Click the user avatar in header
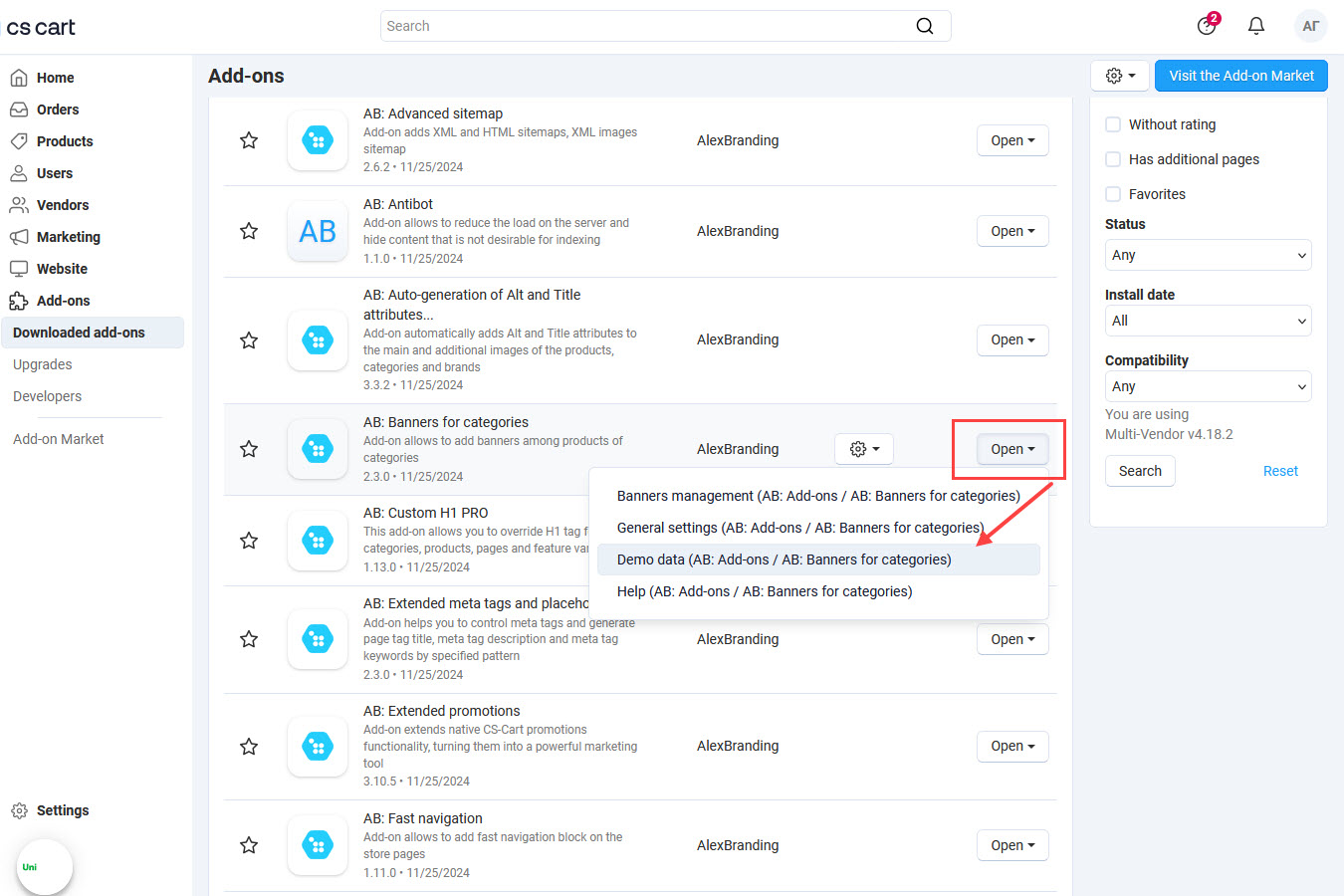1344x896 pixels. click(x=1310, y=26)
